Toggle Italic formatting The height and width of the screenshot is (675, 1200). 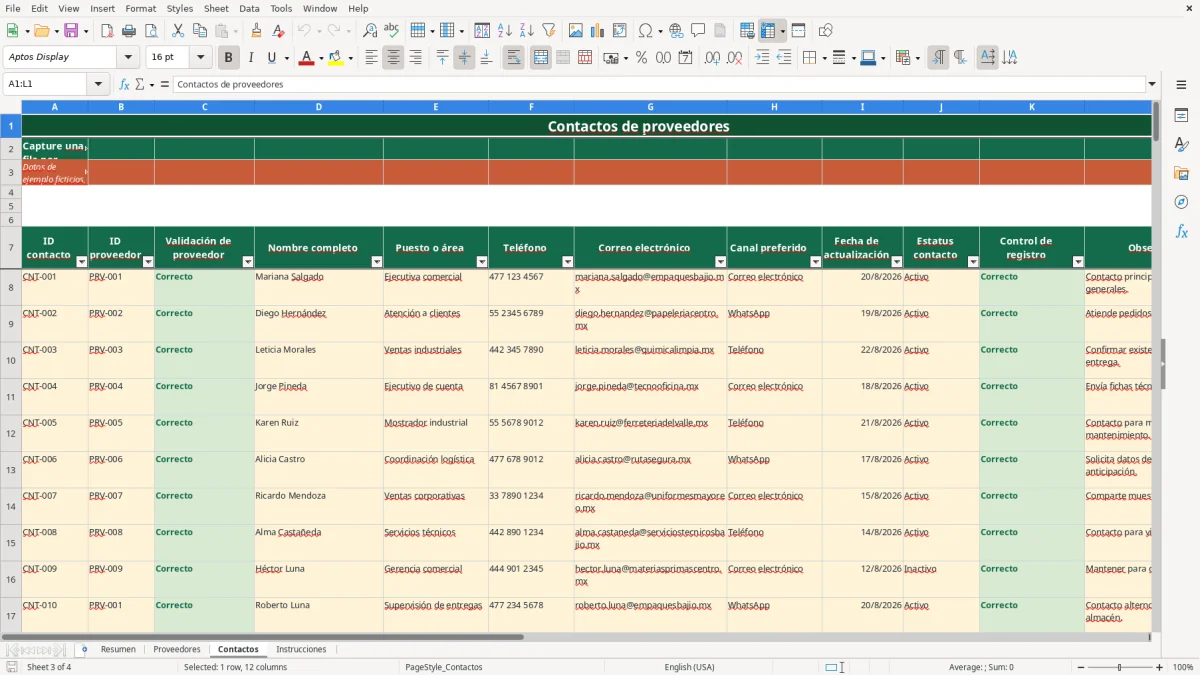point(250,58)
